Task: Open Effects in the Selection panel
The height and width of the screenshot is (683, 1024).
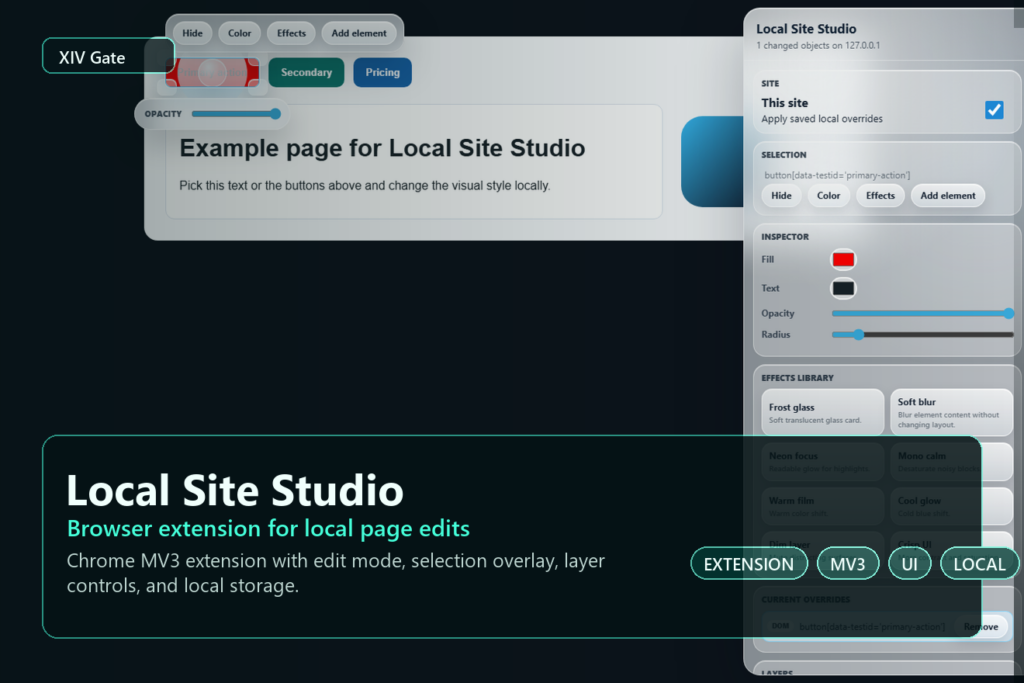Action: click(x=880, y=195)
